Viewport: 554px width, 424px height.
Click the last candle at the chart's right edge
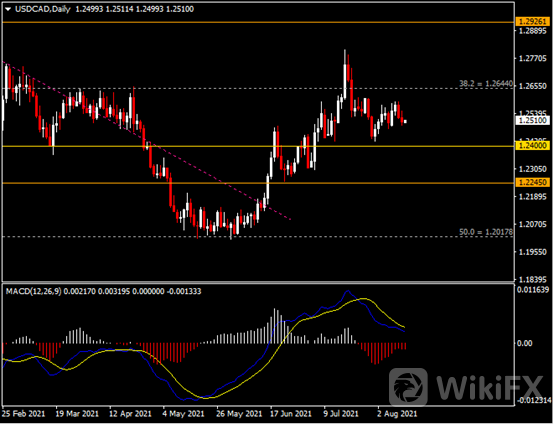pos(405,121)
